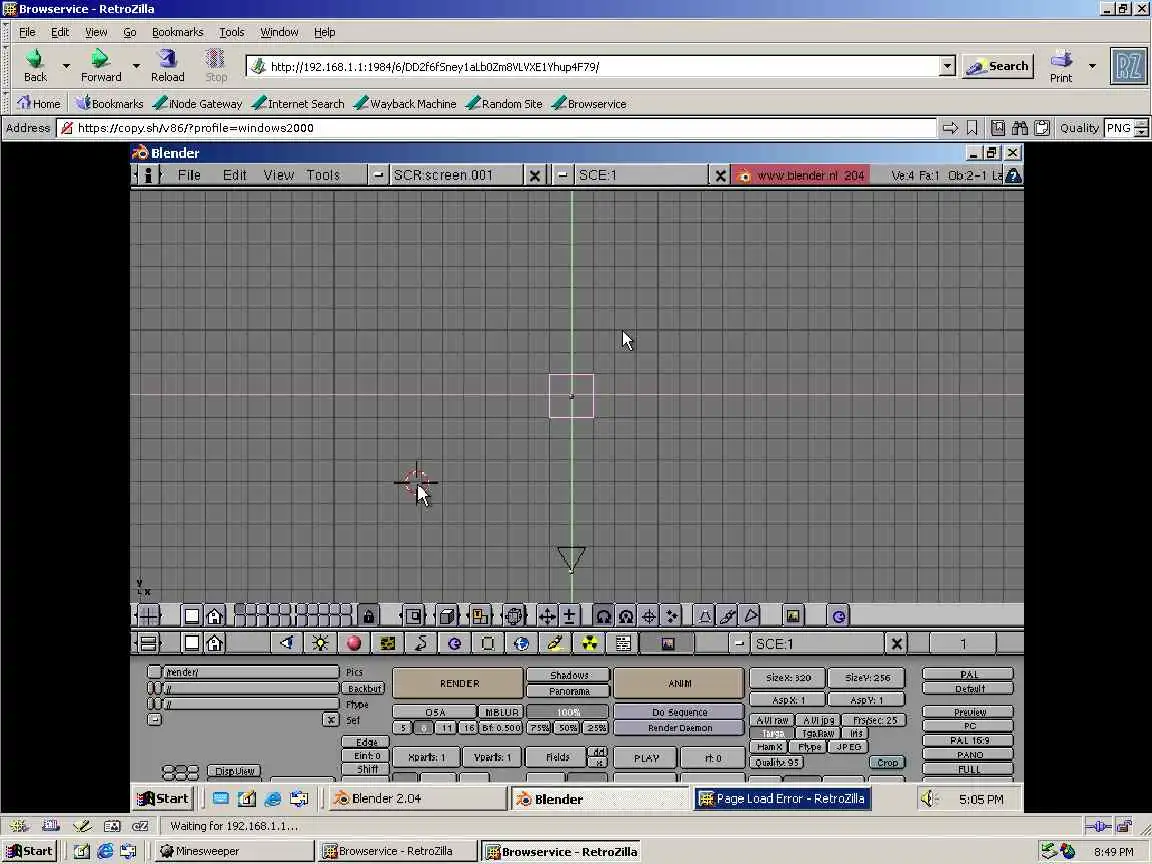This screenshot has height=864, width=1152.
Task: Open the Animation buttons curve icon
Action: [x=421, y=644]
